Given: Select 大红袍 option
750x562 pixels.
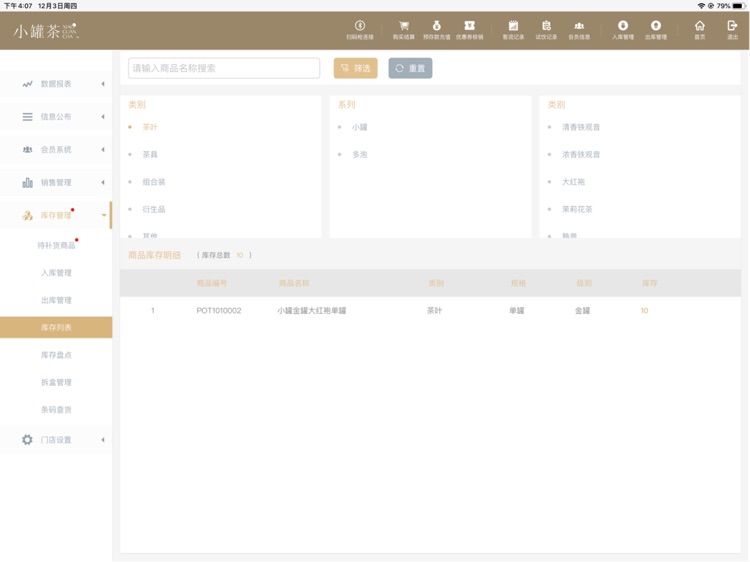Looking at the screenshot, I should pos(573,182).
